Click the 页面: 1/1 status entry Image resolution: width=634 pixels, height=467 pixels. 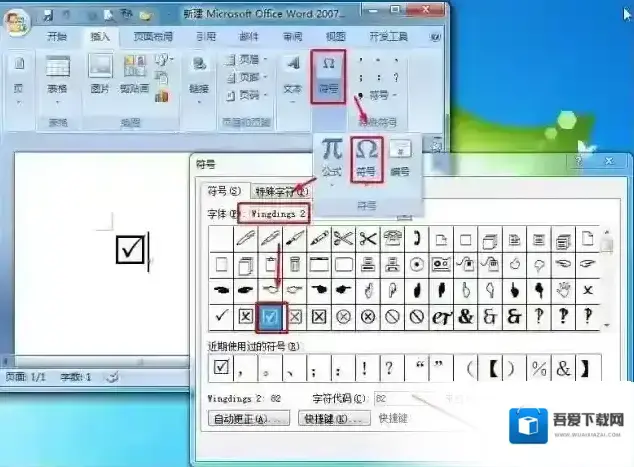(25, 377)
